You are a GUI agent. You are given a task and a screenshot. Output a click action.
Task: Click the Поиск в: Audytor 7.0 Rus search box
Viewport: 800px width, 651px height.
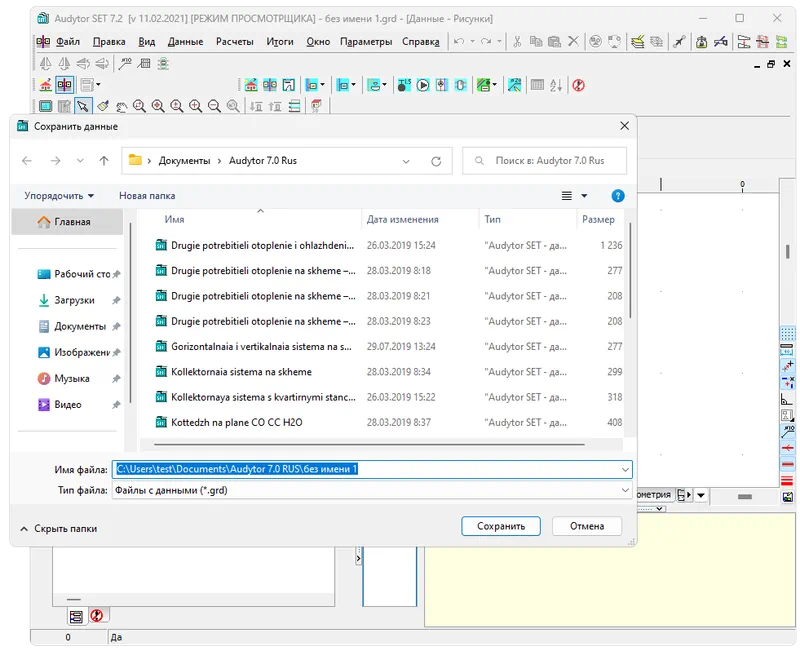coord(544,161)
